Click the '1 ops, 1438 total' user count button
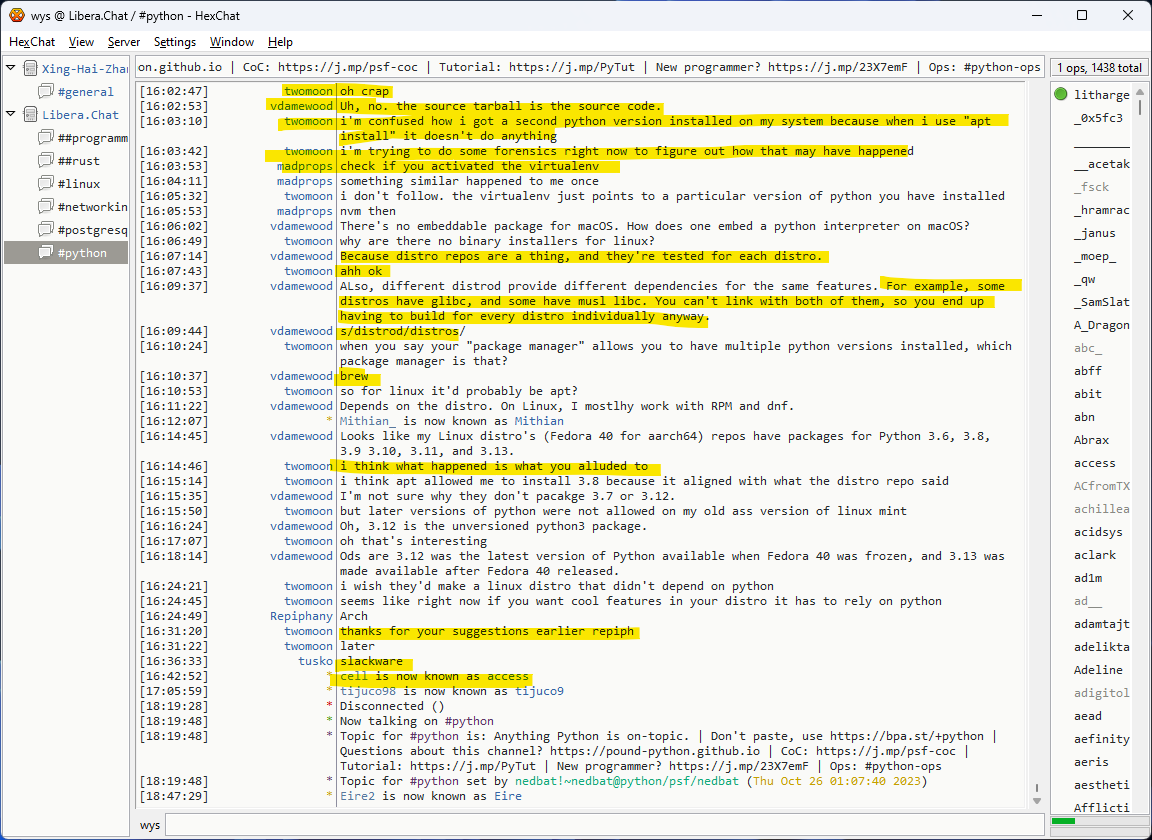Screen dimensions: 1152x840 click(x=1099, y=68)
